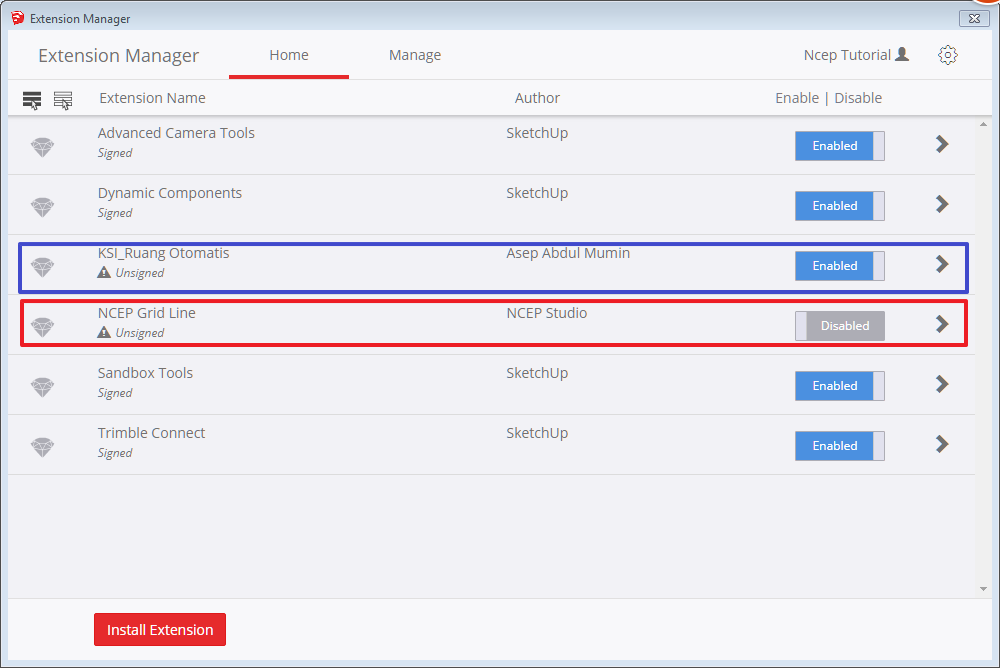The image size is (1000, 668).
Task: Expand Trimble Connect details arrow
Action: pyautogui.click(x=942, y=444)
